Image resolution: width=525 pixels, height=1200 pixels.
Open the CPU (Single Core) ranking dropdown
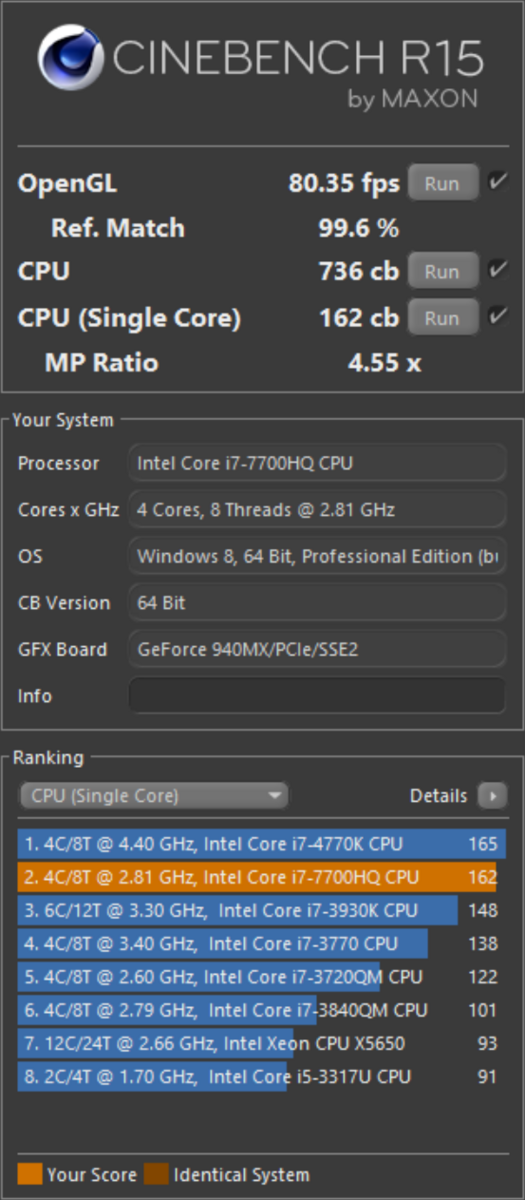[x=154, y=796]
